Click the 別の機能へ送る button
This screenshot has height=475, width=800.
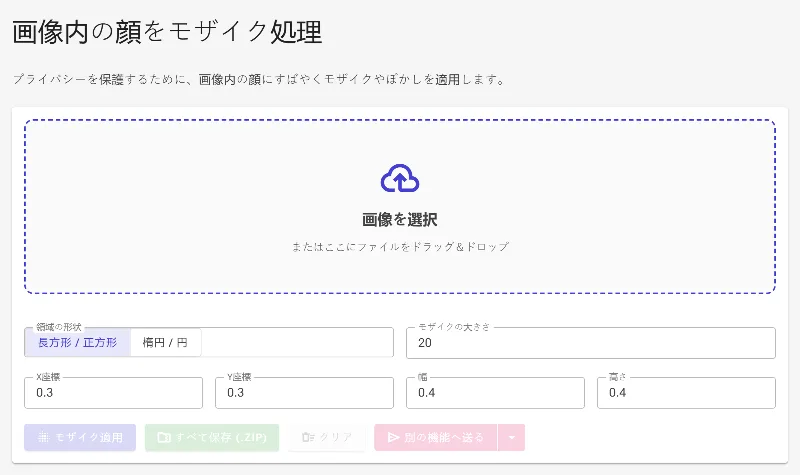[x=436, y=437]
